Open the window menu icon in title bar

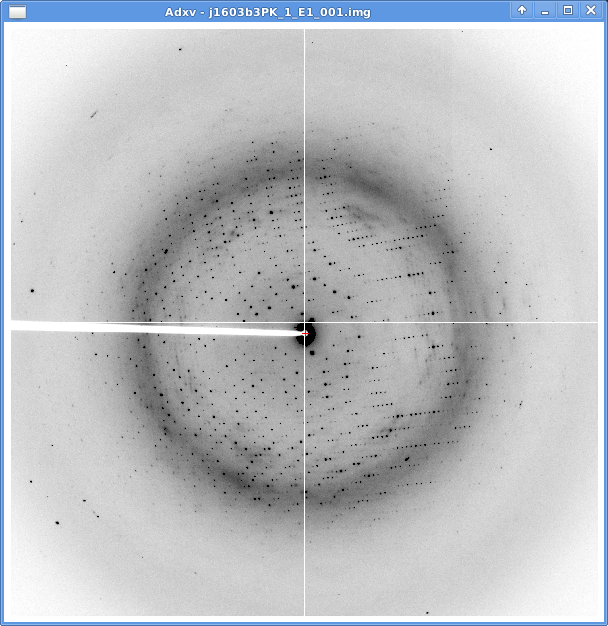17,11
